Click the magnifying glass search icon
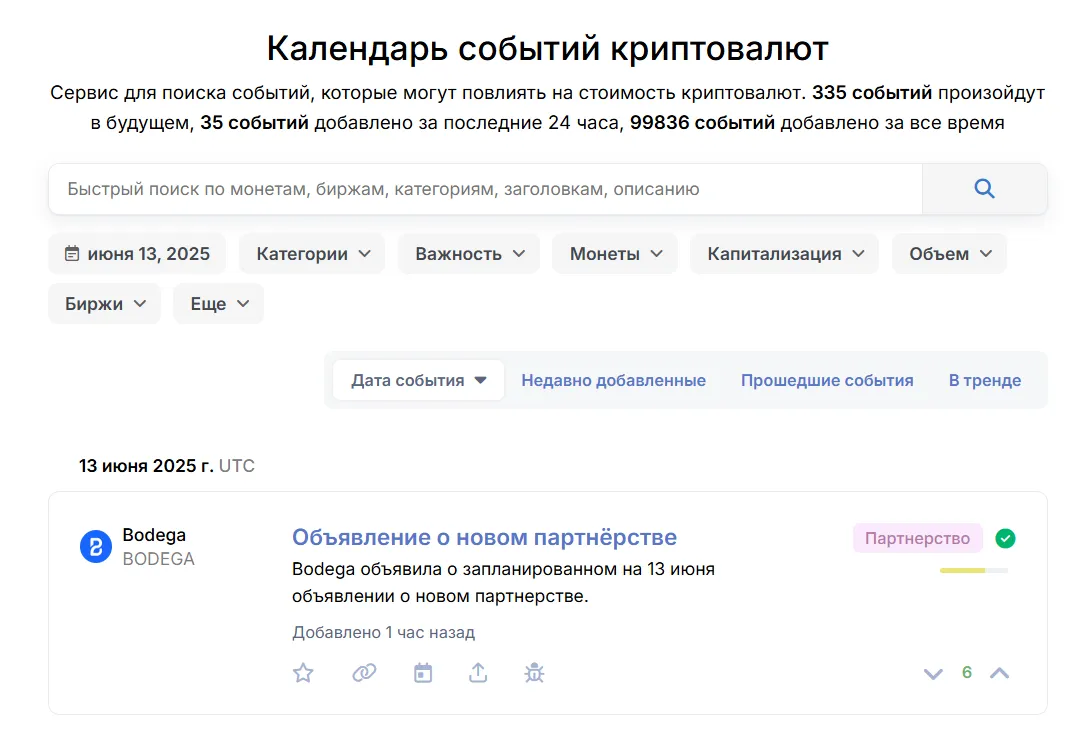Viewport: 1084px width, 737px height. coord(984,189)
